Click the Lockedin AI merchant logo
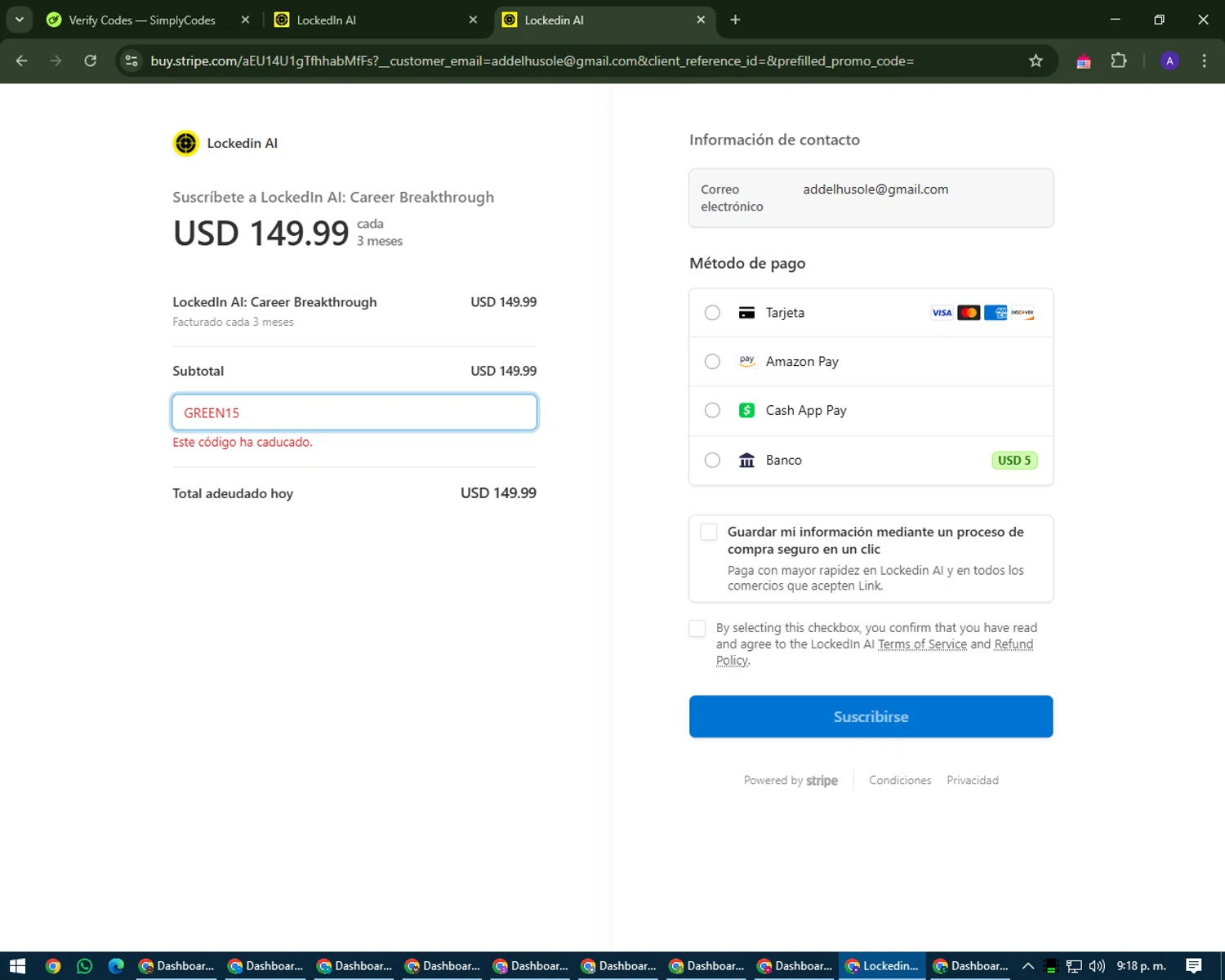 pos(186,143)
